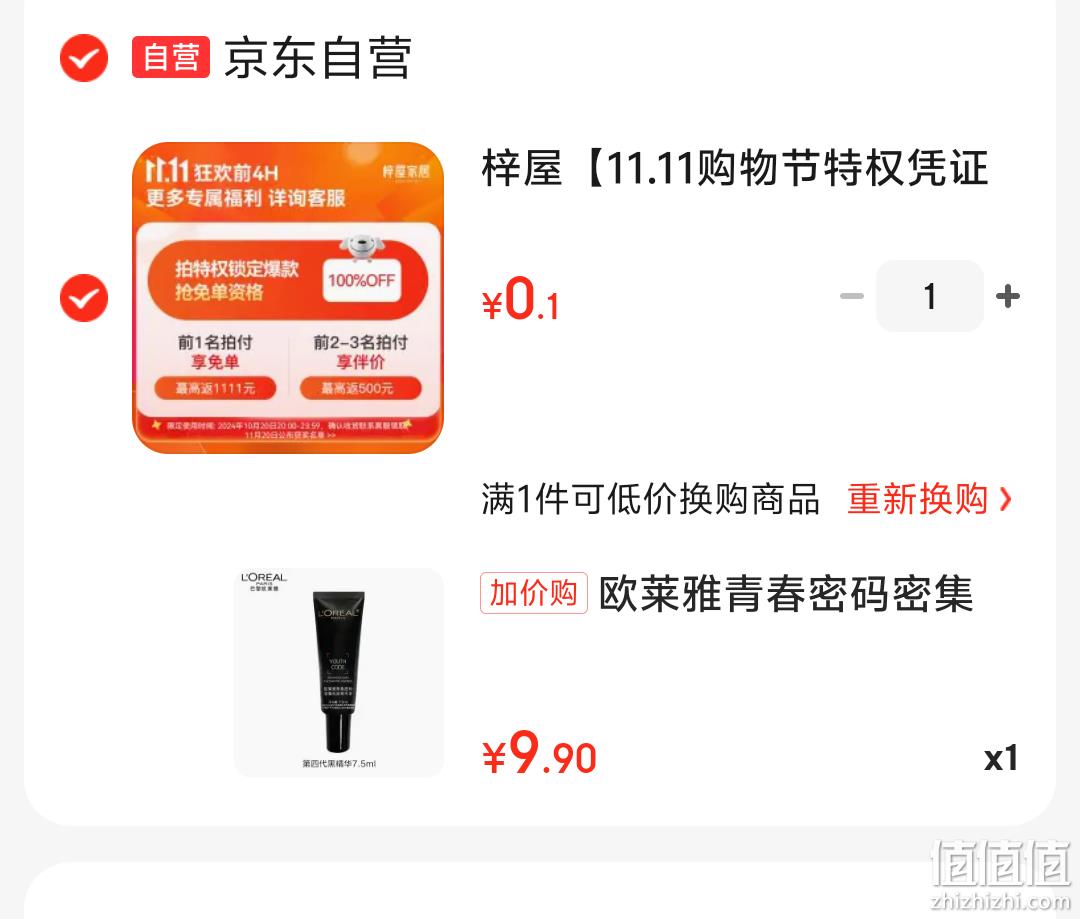Open the L'Oreal black essence thumbnail
The height and width of the screenshot is (919, 1080).
pos(339,672)
